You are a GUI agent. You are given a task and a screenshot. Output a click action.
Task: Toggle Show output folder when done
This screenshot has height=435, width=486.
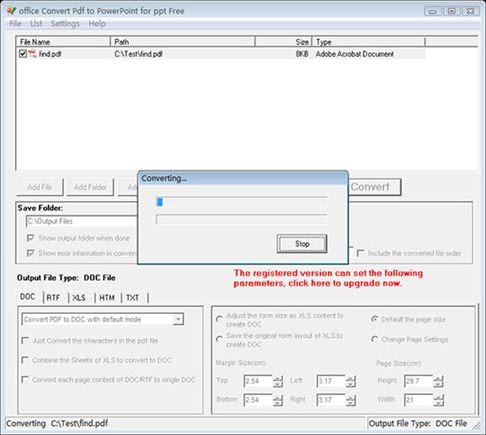click(x=30, y=238)
